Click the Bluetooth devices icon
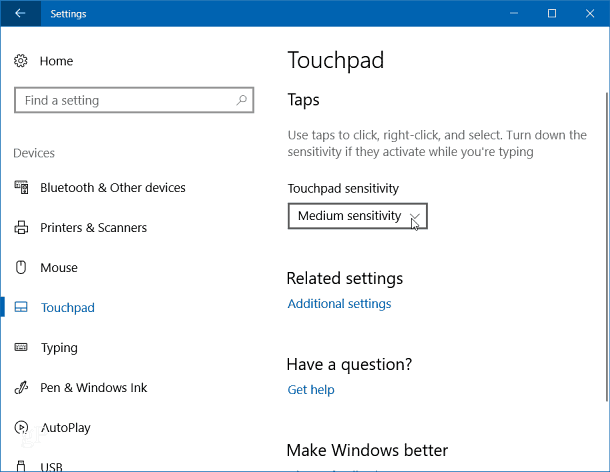 [x=21, y=187]
